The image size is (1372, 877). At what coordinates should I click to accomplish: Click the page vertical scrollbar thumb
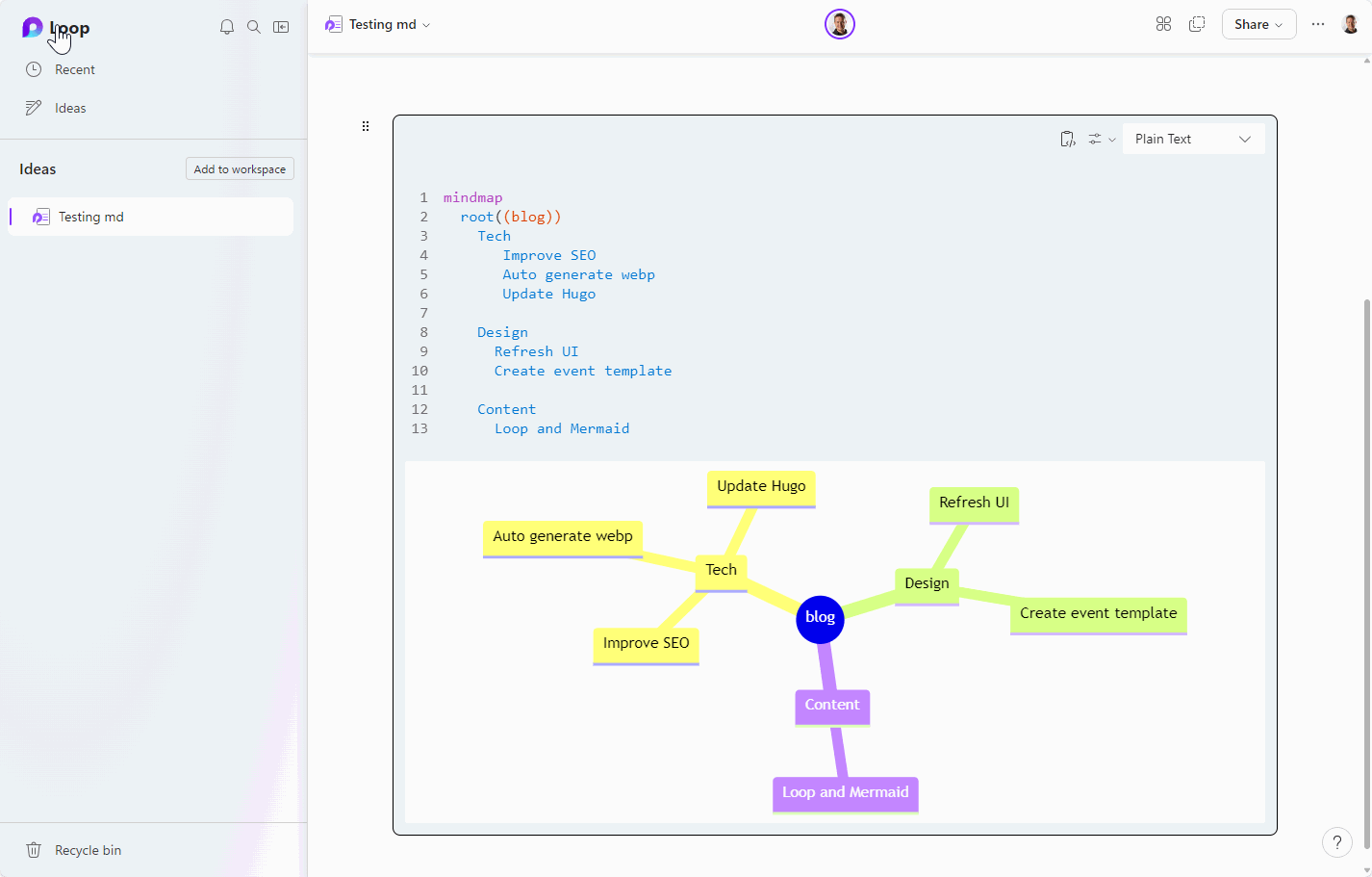point(1366,575)
